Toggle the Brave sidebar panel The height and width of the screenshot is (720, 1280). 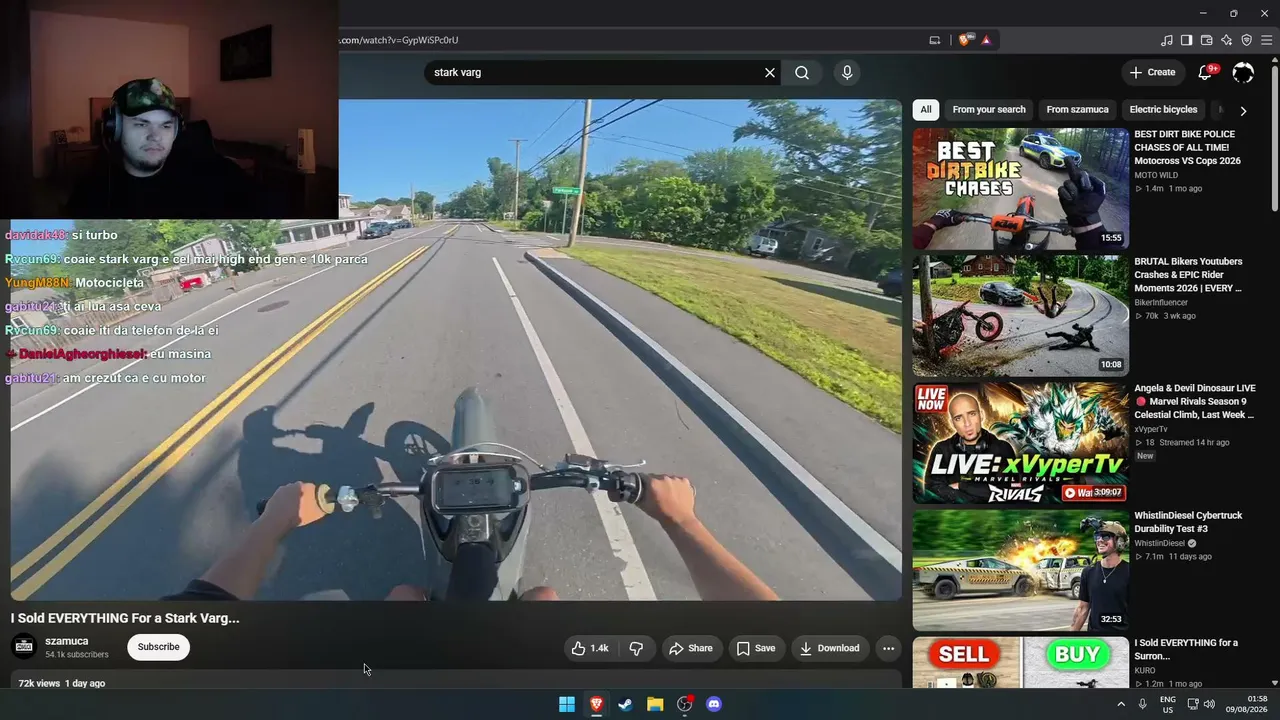(1187, 40)
